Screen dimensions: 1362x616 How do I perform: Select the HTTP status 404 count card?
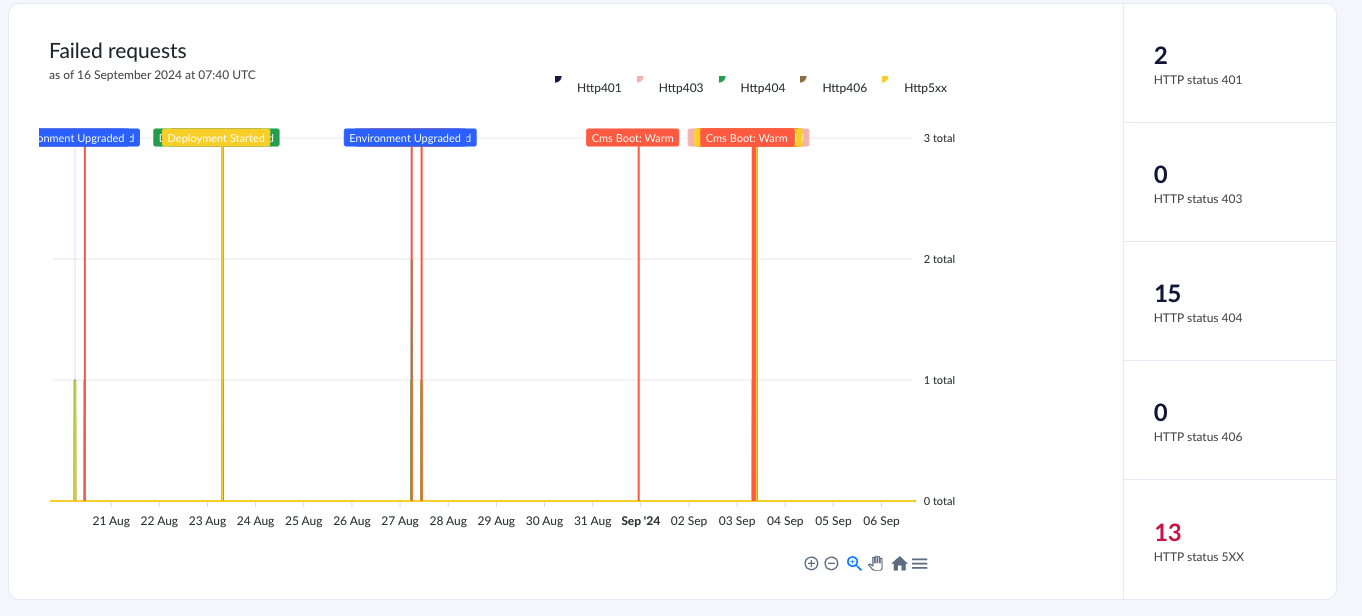[1229, 302]
